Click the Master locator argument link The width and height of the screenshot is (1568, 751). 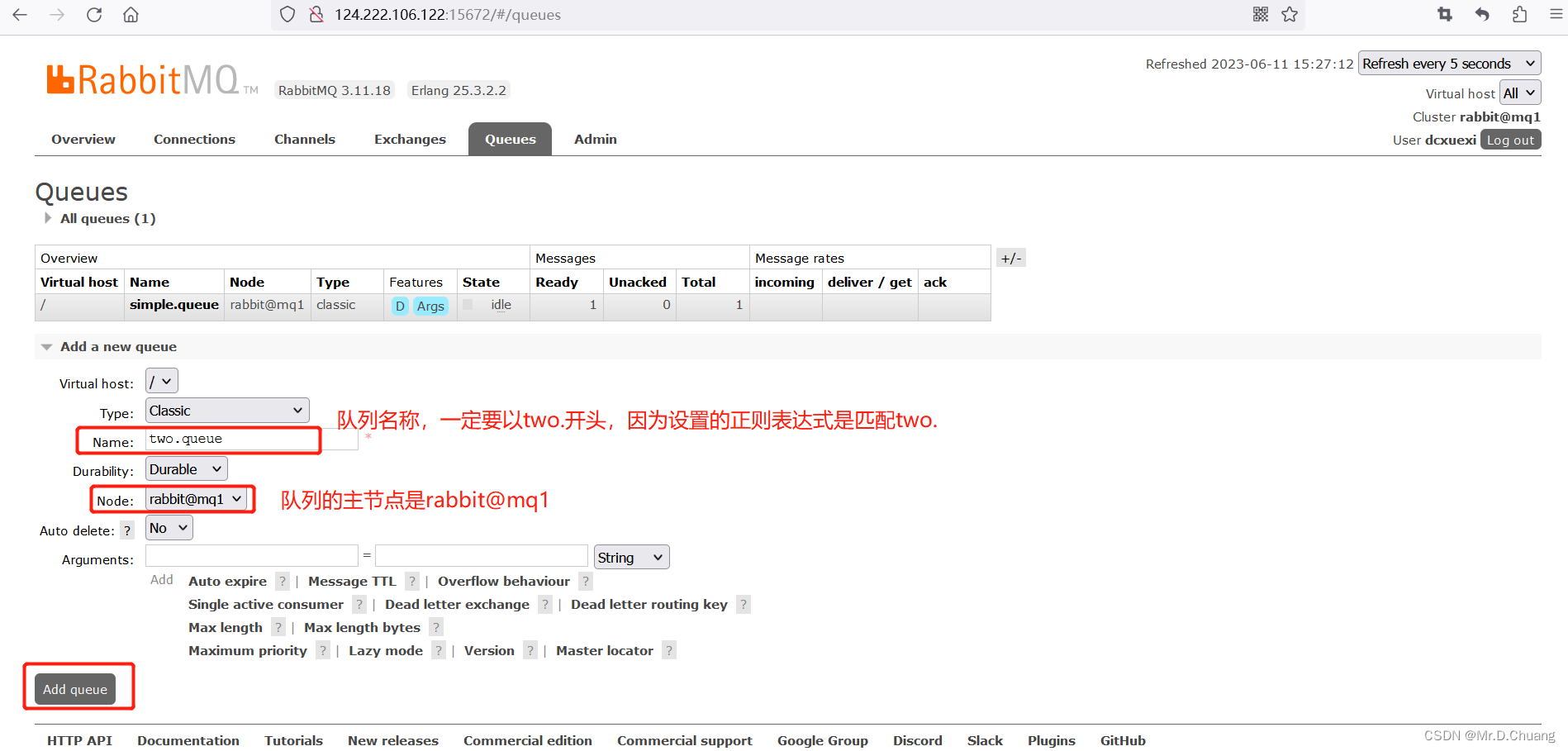(605, 650)
